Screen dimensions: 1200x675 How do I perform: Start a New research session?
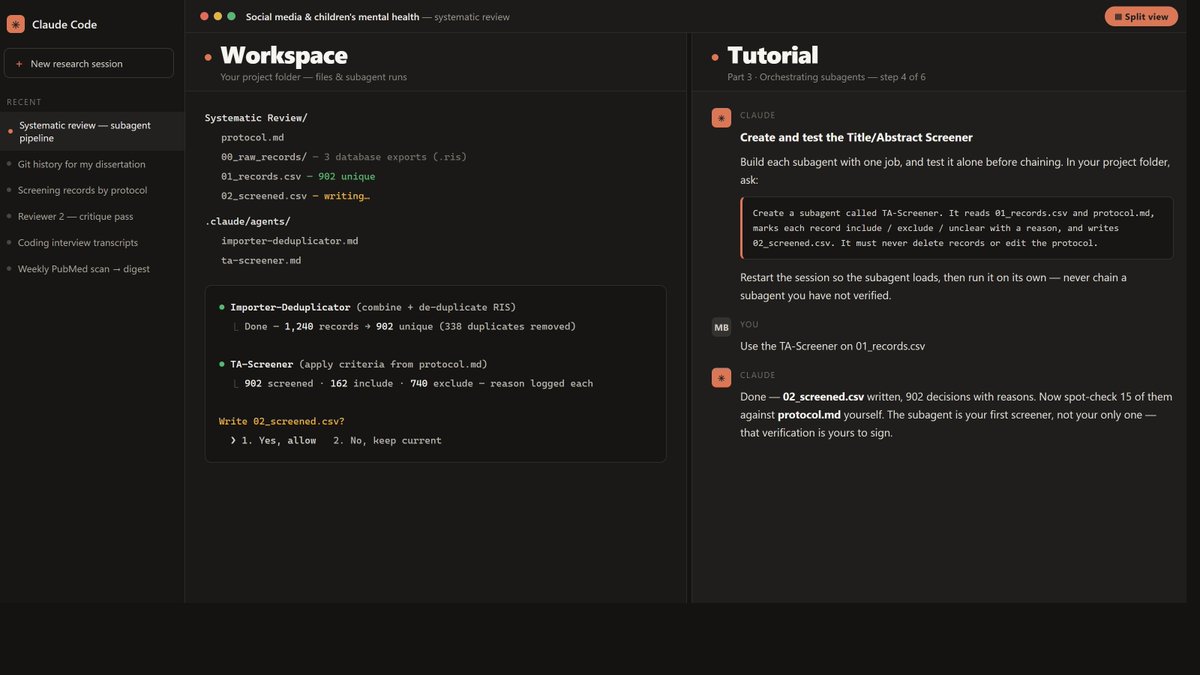click(x=89, y=63)
